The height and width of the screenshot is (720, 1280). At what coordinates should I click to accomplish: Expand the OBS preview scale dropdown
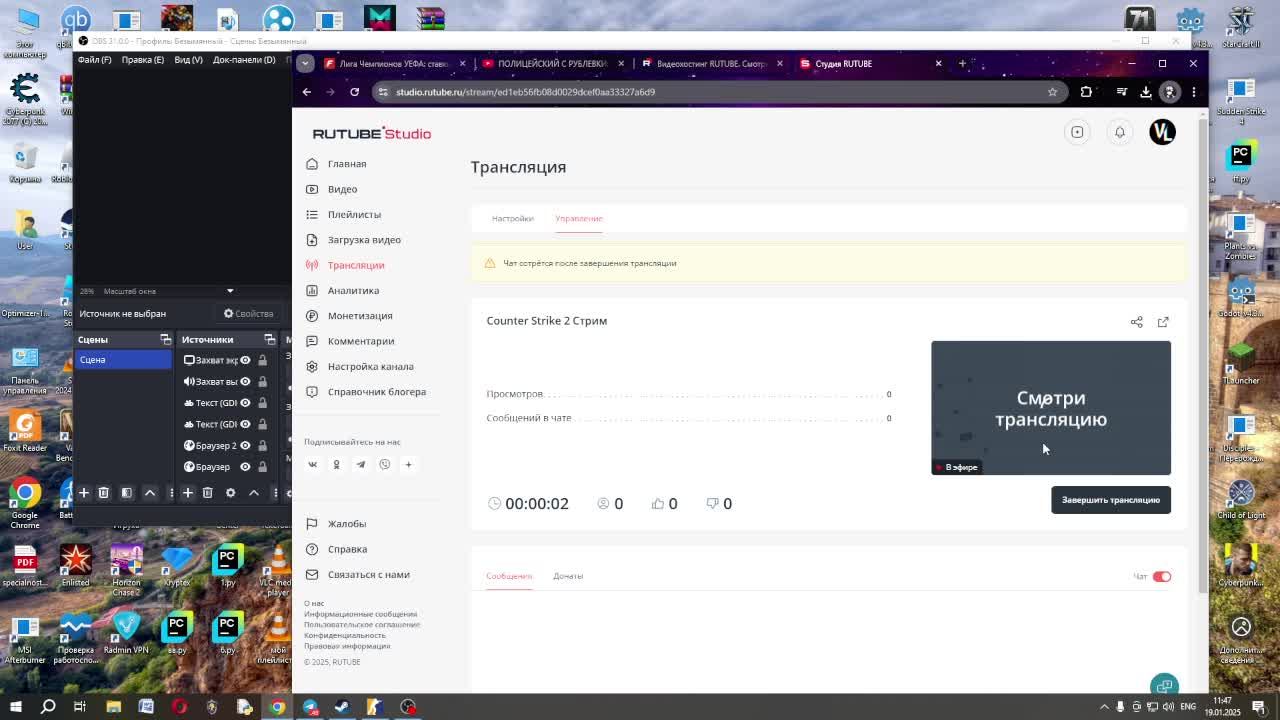[x=230, y=291]
